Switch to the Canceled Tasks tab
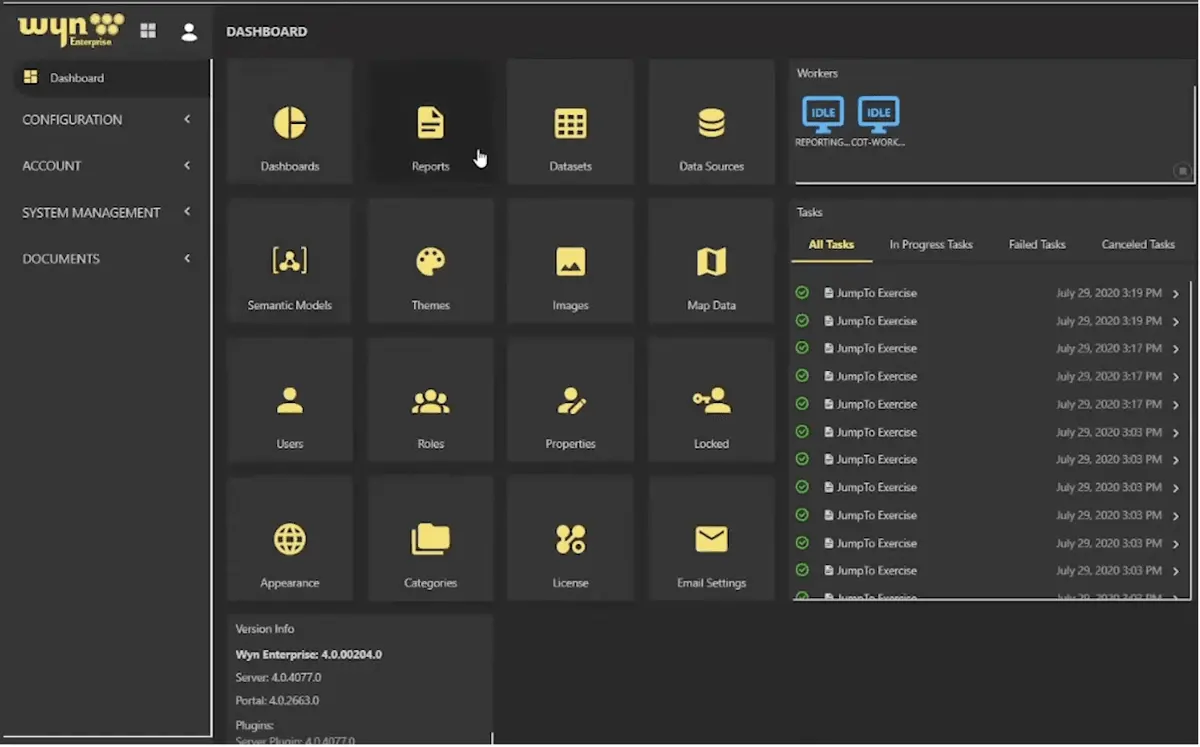This screenshot has height=747, width=1200. point(1138,244)
